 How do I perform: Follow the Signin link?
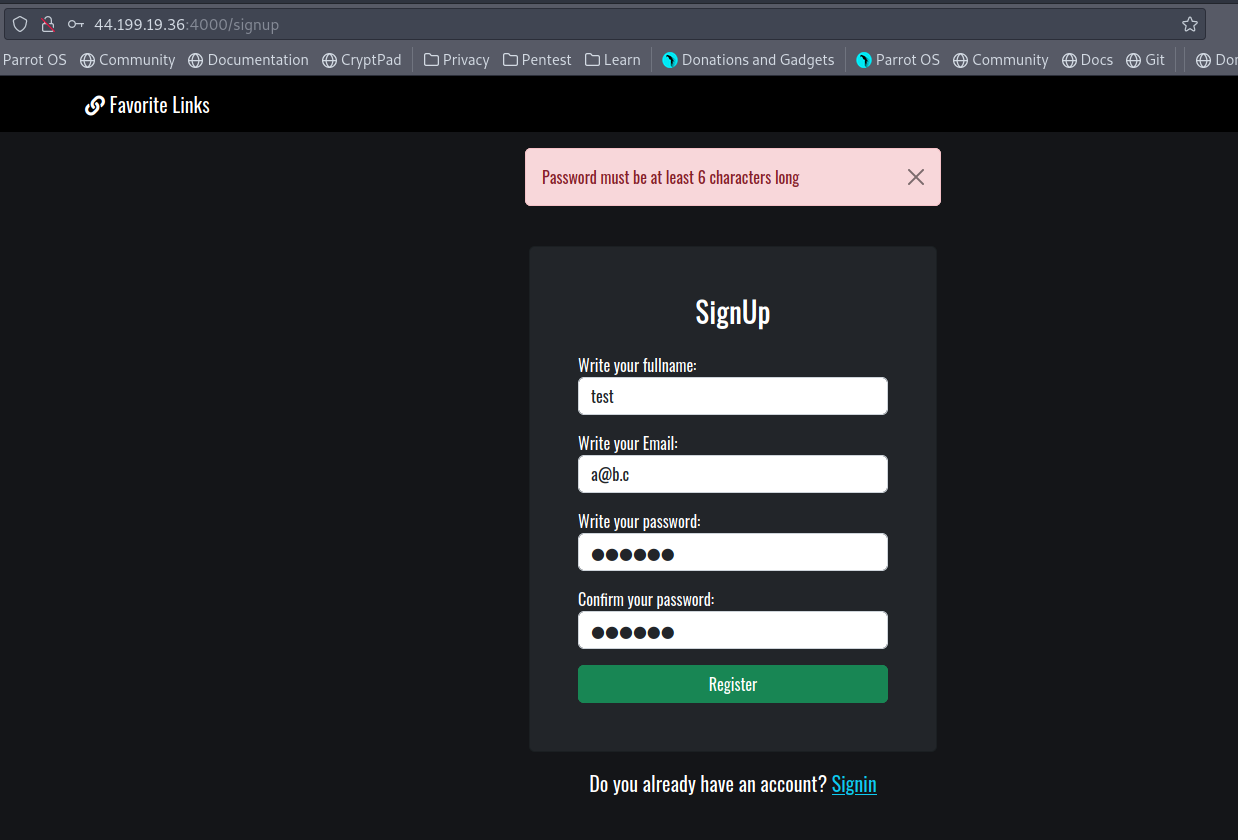pyautogui.click(x=853, y=784)
